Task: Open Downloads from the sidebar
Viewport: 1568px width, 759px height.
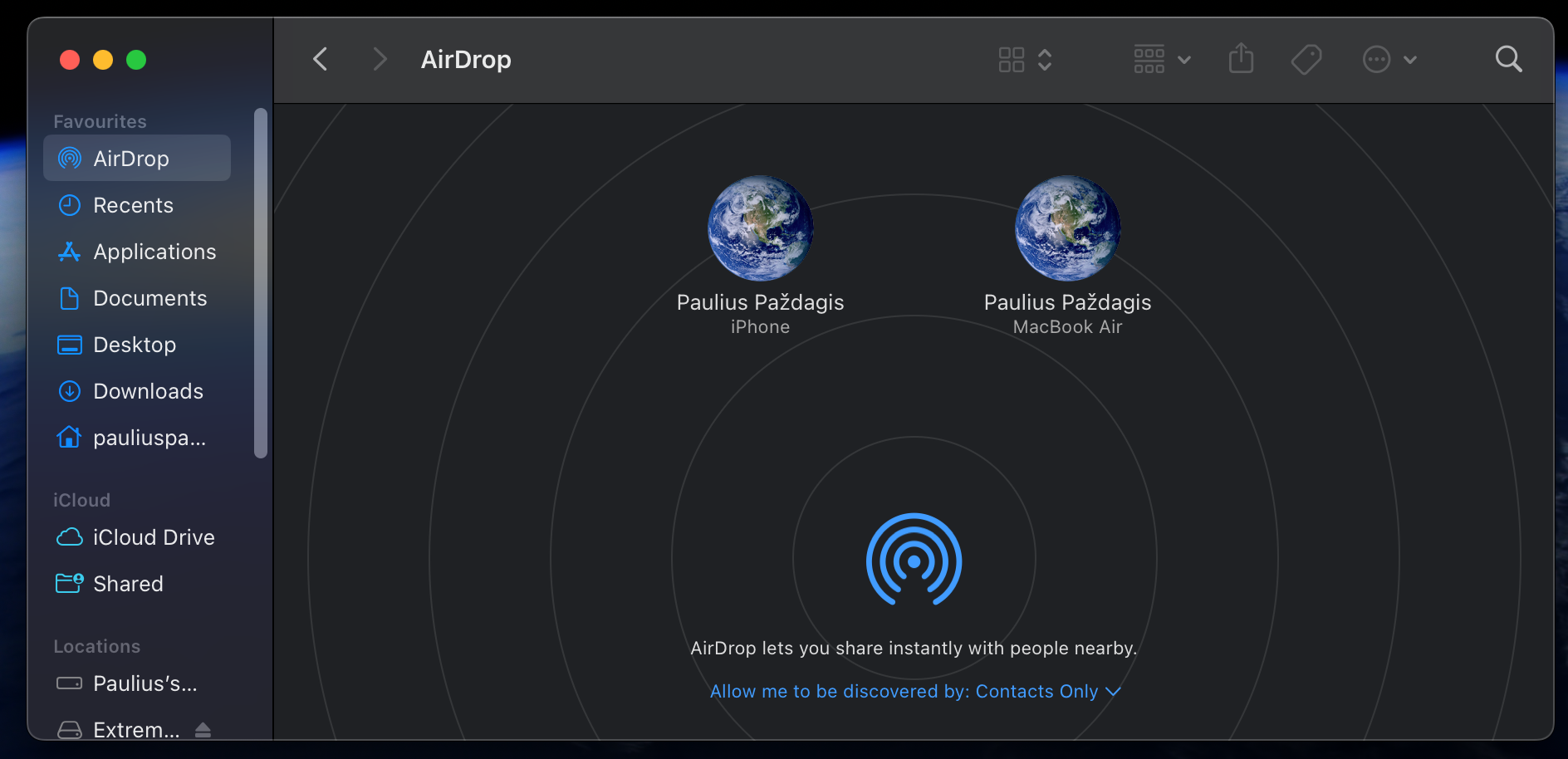Action: tap(137, 391)
